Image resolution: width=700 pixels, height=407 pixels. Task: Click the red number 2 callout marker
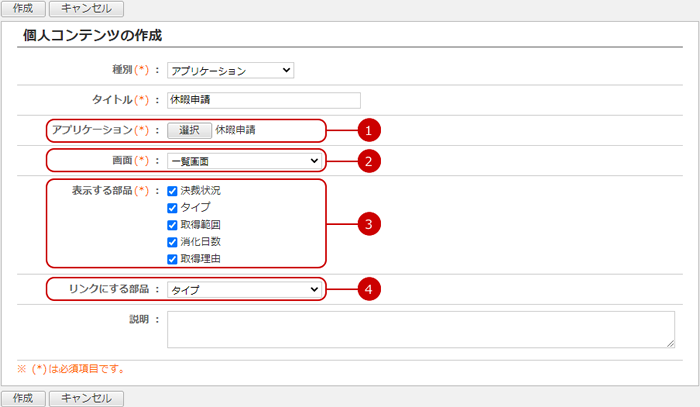click(x=370, y=160)
